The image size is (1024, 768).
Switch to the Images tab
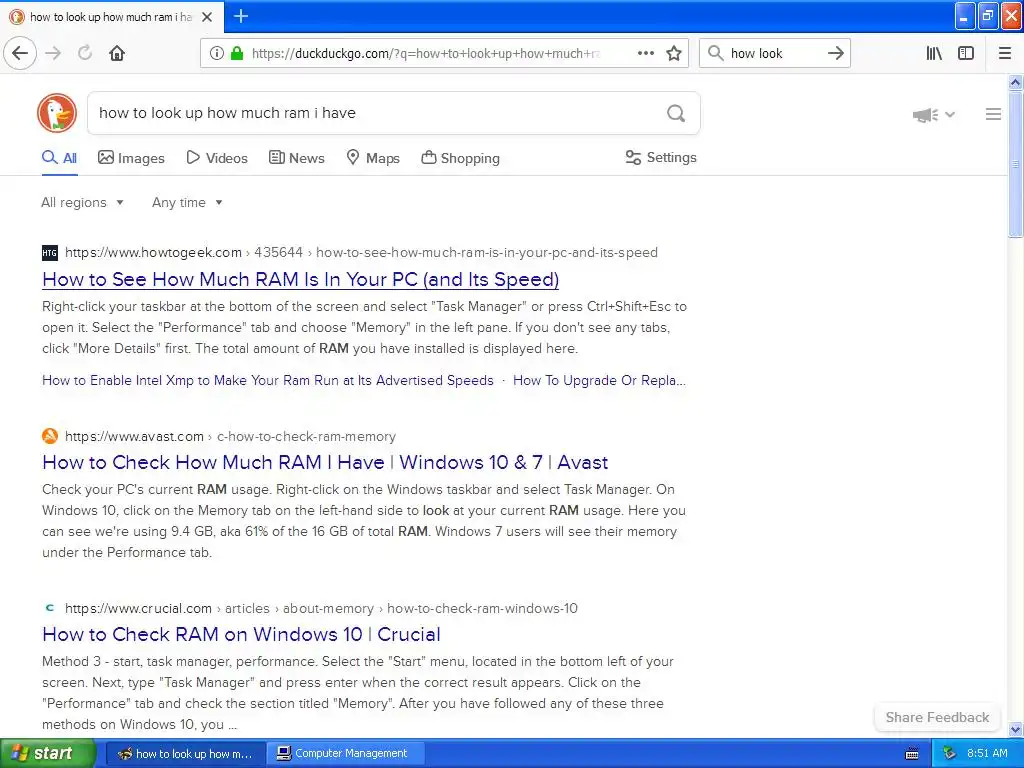tap(131, 158)
